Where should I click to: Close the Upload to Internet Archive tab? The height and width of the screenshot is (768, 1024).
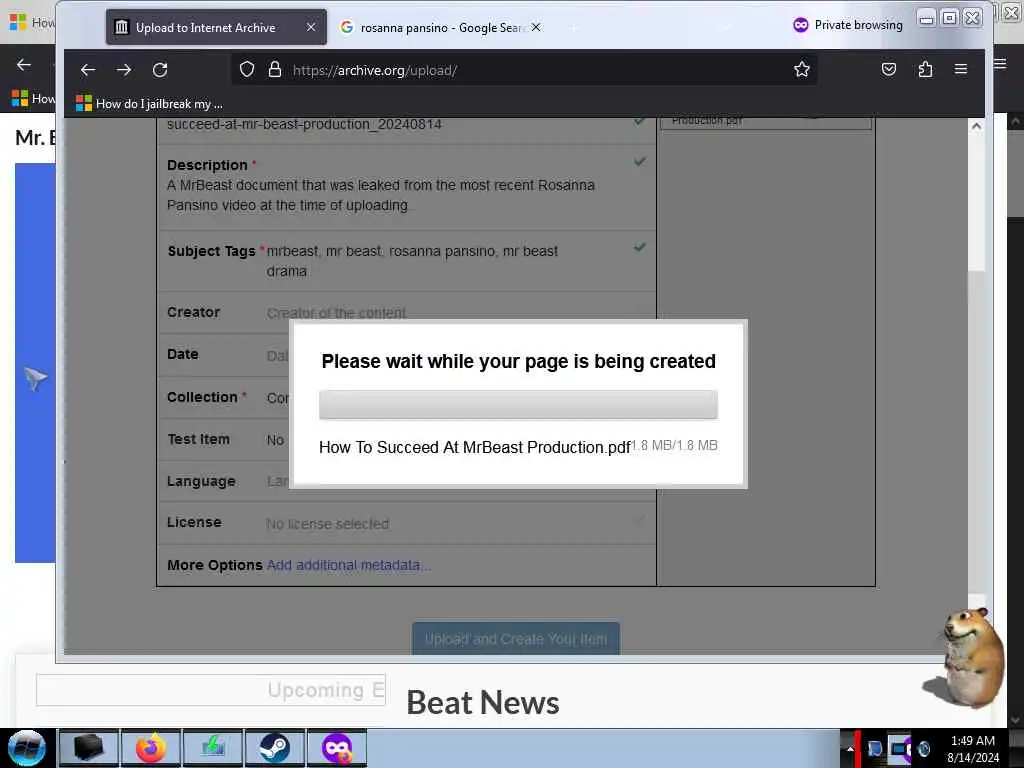[x=311, y=27]
